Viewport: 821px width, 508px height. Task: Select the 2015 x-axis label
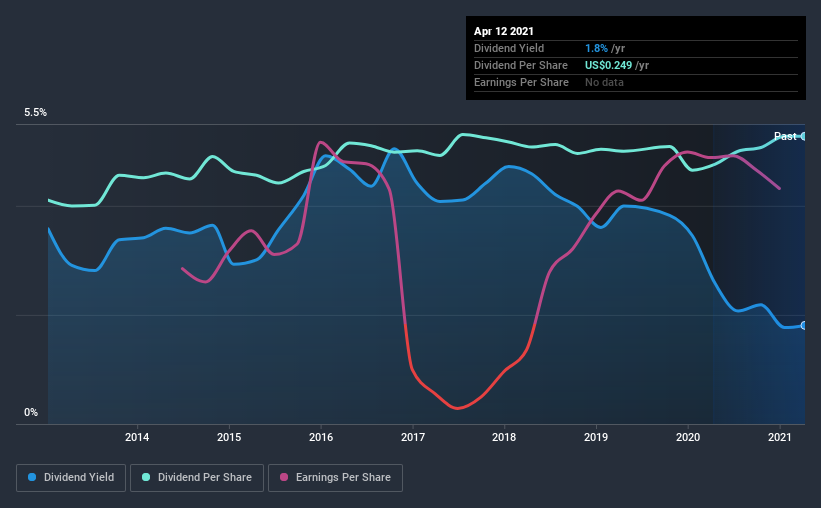[229, 437]
